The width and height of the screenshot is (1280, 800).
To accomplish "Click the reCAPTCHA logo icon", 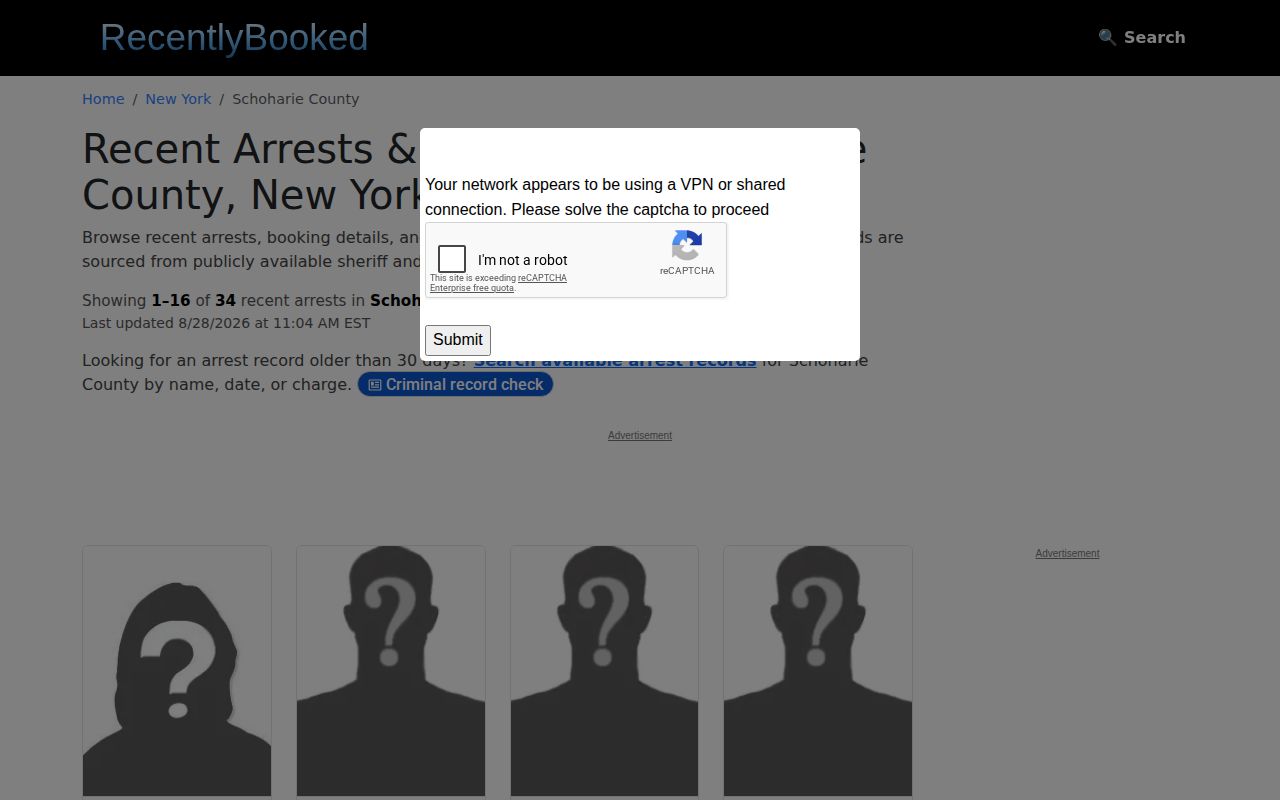I will click(x=687, y=246).
